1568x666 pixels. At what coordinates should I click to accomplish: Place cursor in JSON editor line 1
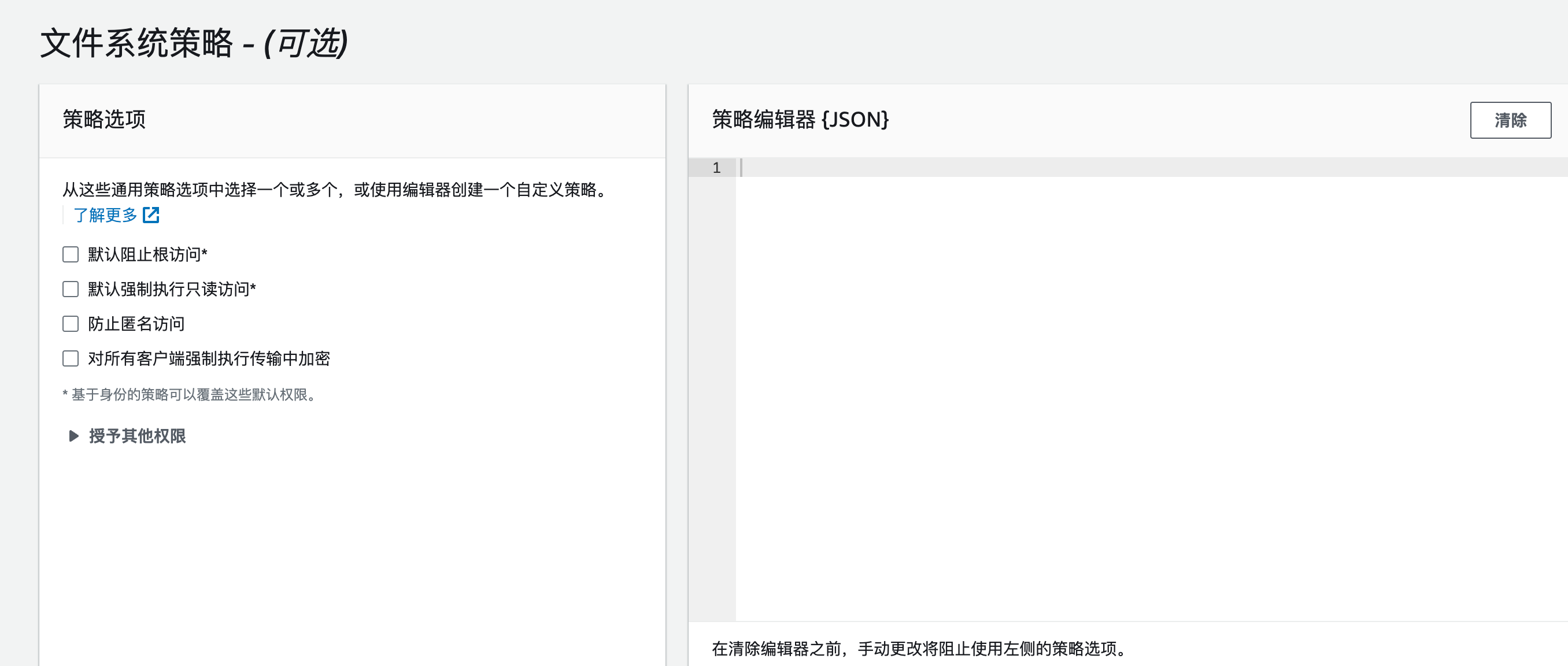pos(1096,168)
